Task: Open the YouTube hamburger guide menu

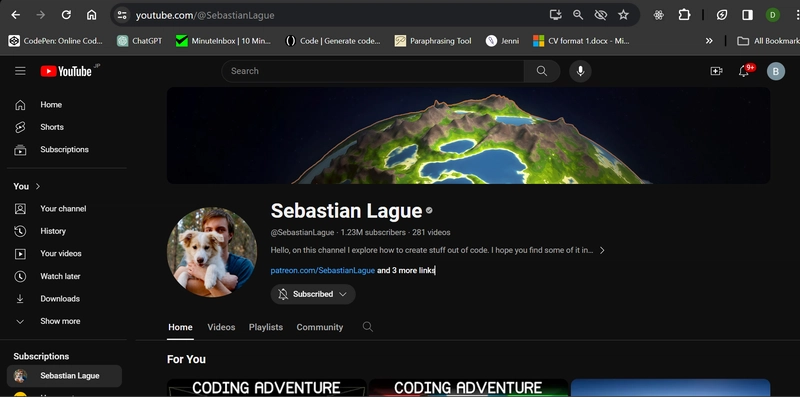Action: pyautogui.click(x=20, y=71)
